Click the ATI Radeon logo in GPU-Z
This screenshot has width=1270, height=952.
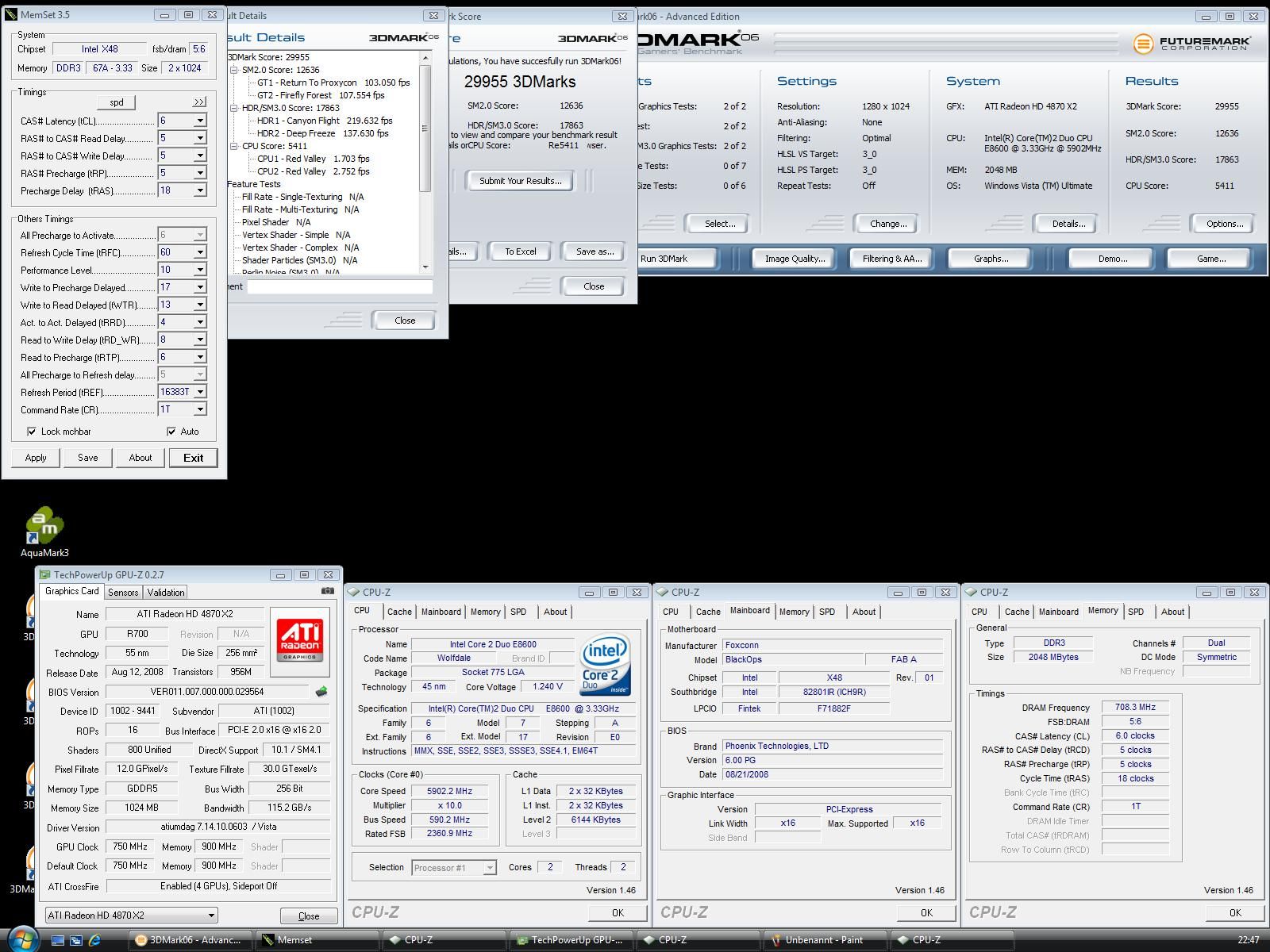click(300, 640)
